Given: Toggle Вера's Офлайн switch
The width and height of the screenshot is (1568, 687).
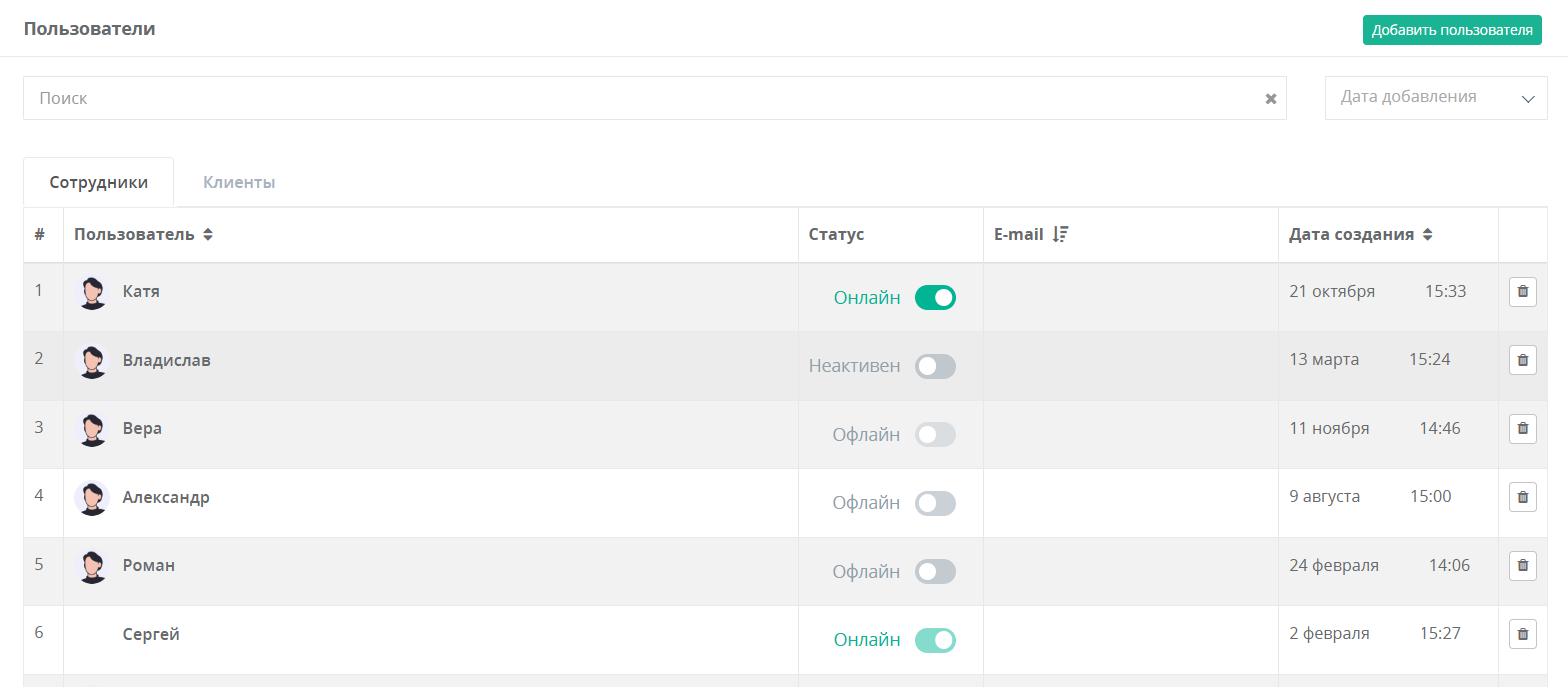Looking at the screenshot, I should [x=935, y=434].
